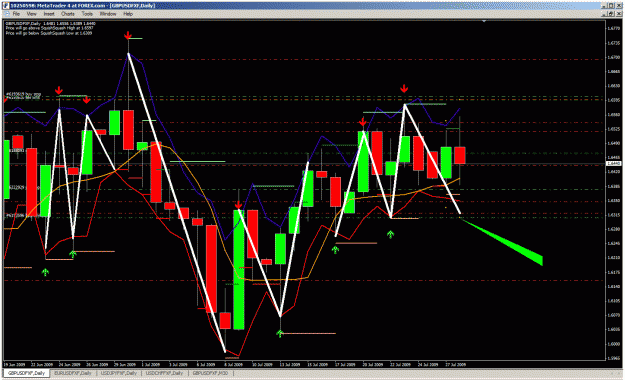This screenshot has width=625, height=380.
Task: Click the MetaTrader app icon in title bar
Action: 6,6
